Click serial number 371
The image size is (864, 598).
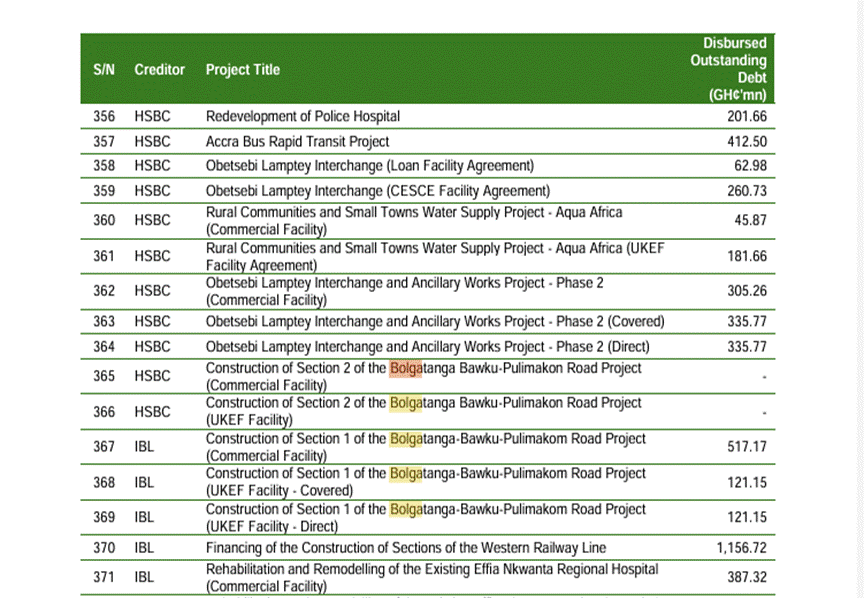pyautogui.click(x=104, y=577)
